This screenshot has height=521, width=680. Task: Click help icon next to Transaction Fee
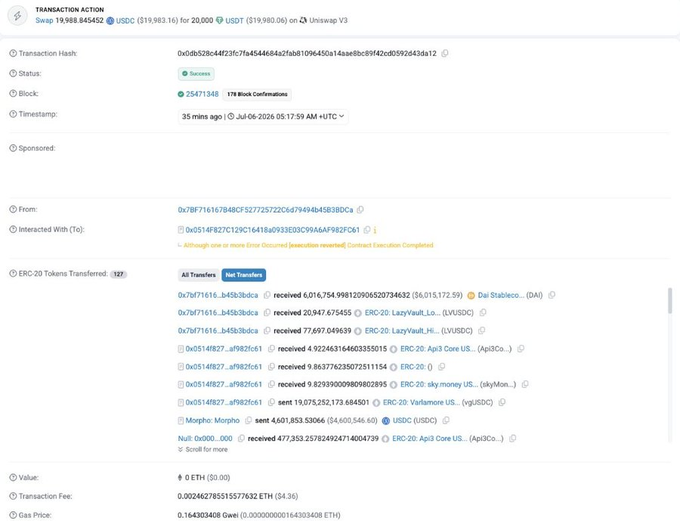pos(13,496)
